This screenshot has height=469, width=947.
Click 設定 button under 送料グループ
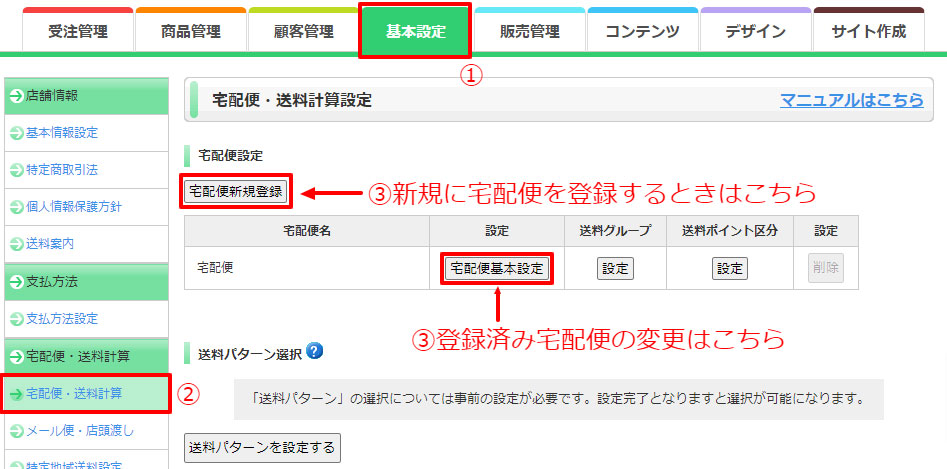point(615,269)
